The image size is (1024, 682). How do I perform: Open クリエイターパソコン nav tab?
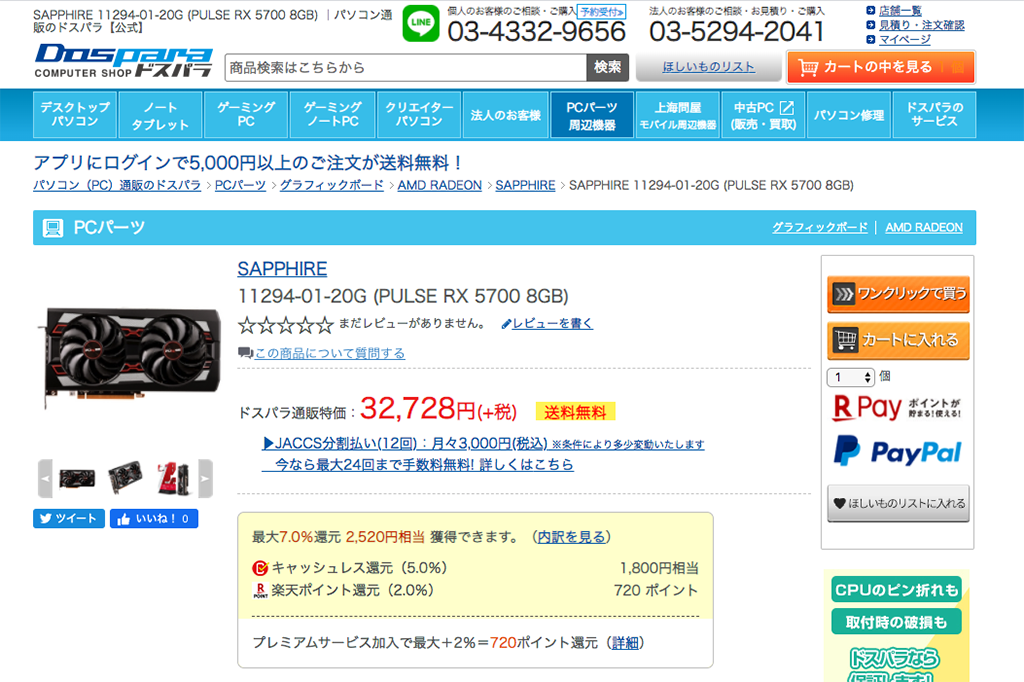[x=419, y=115]
